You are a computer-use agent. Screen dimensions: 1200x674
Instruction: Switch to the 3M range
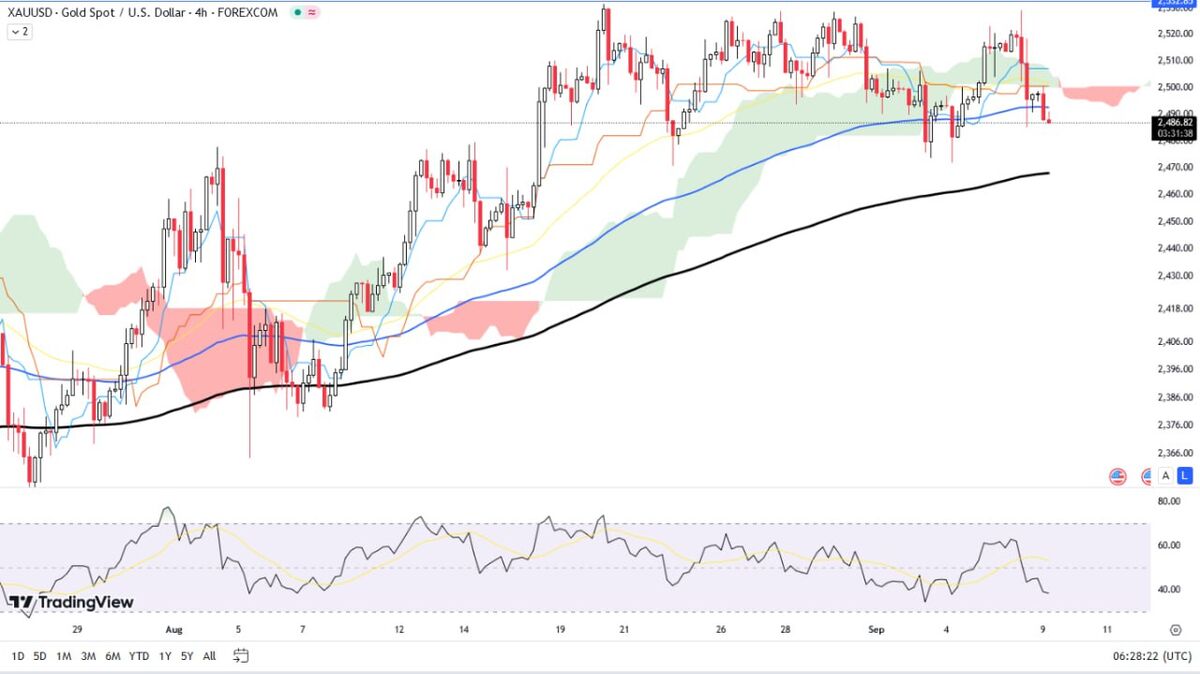coord(88,656)
